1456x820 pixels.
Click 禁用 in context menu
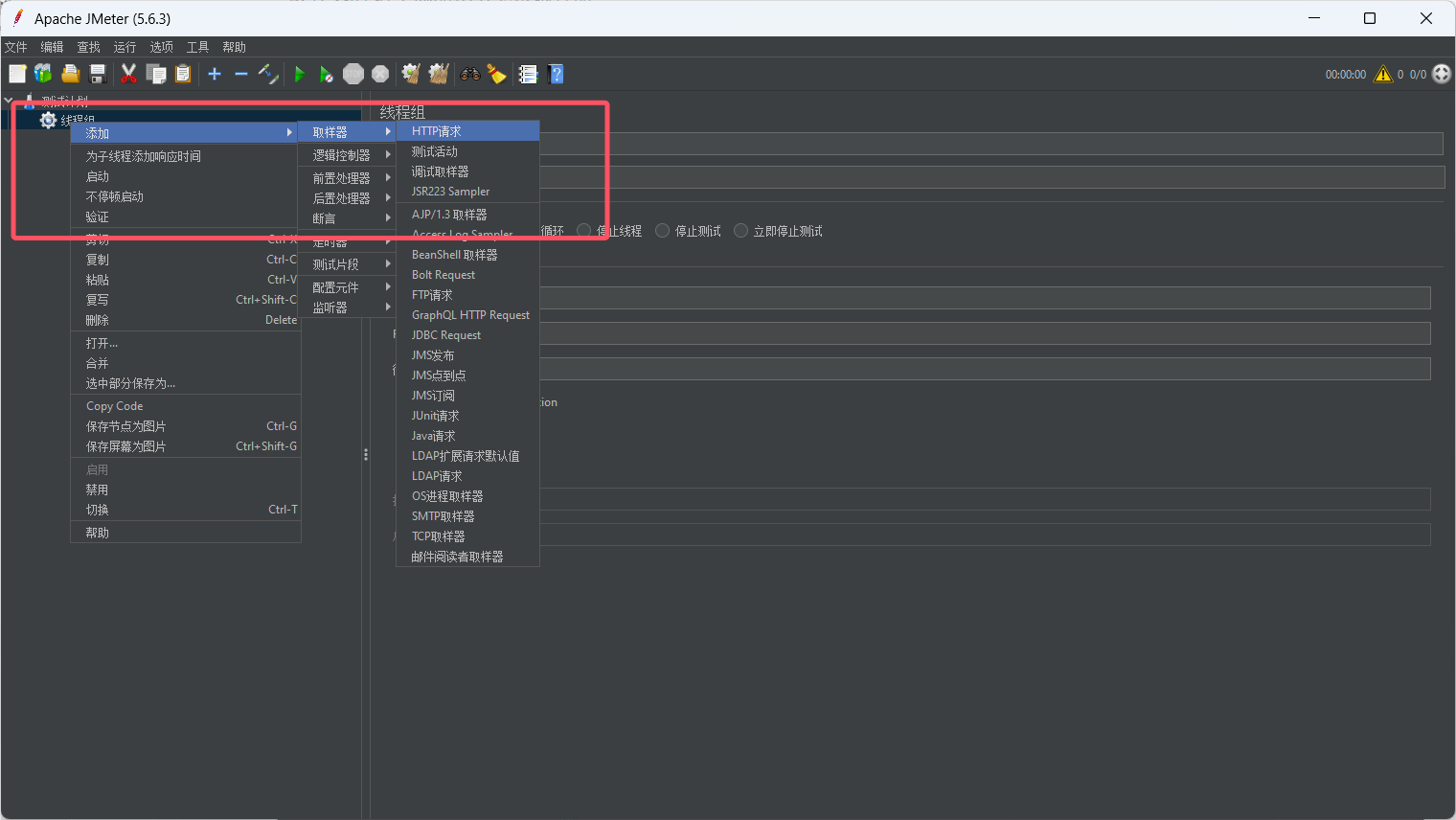pyautogui.click(x=186, y=490)
